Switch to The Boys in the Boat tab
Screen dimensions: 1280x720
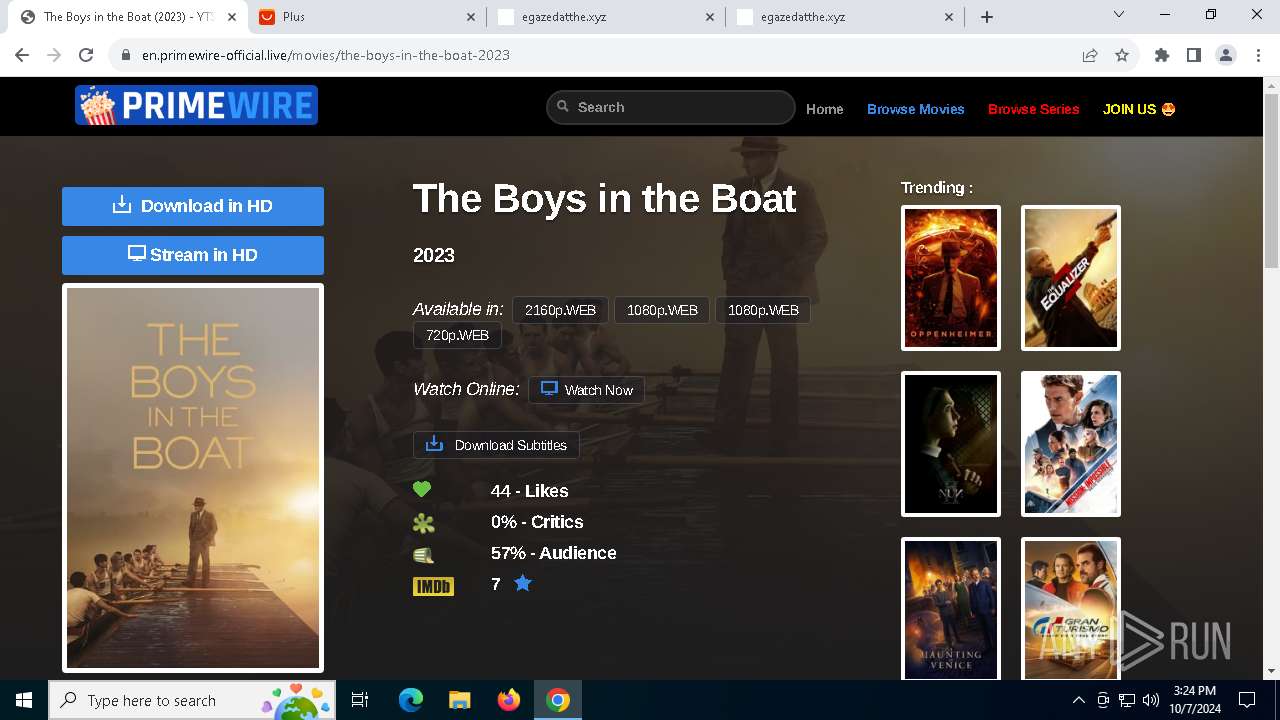point(127,17)
